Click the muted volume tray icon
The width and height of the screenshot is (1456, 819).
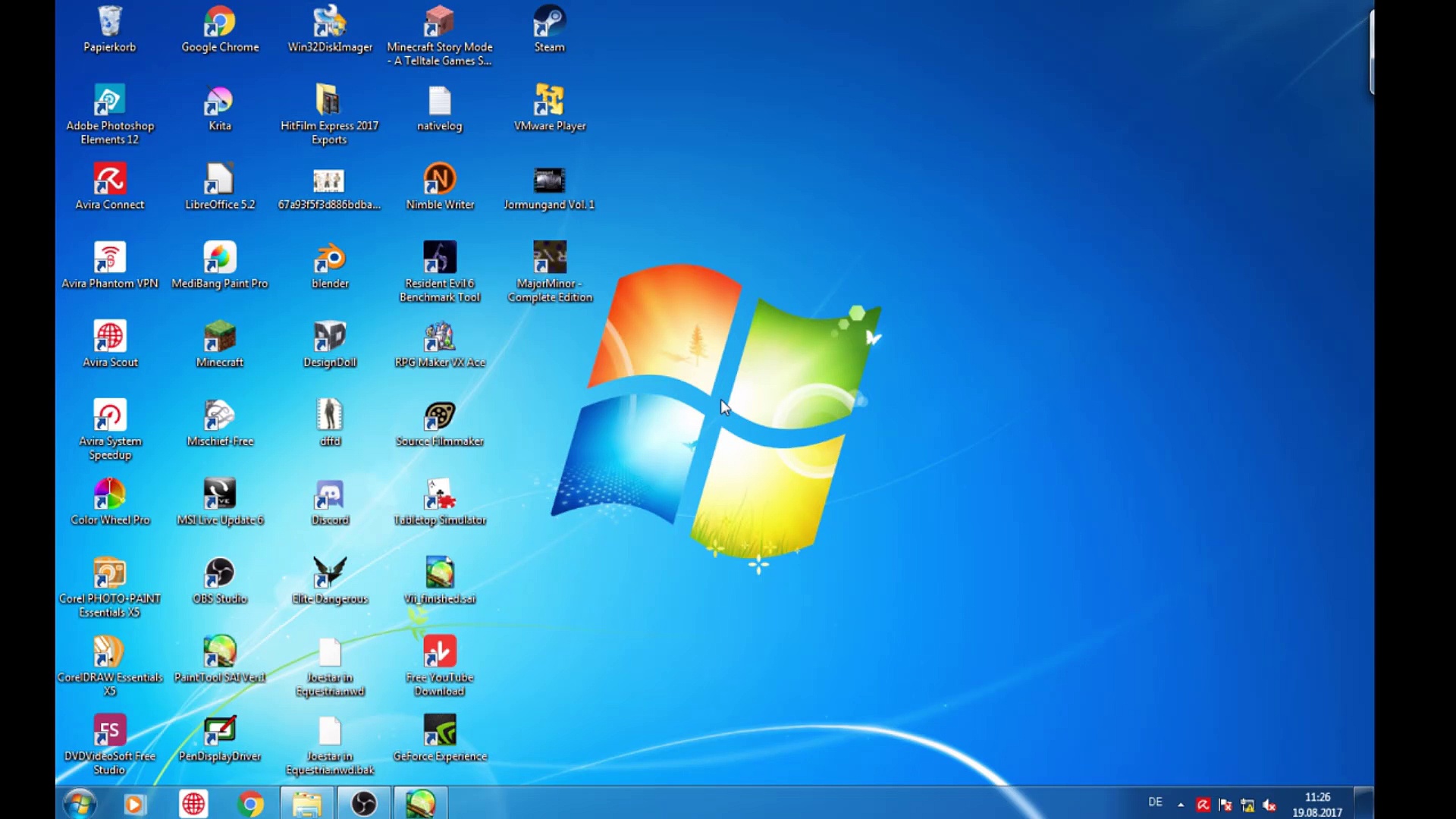click(1269, 805)
